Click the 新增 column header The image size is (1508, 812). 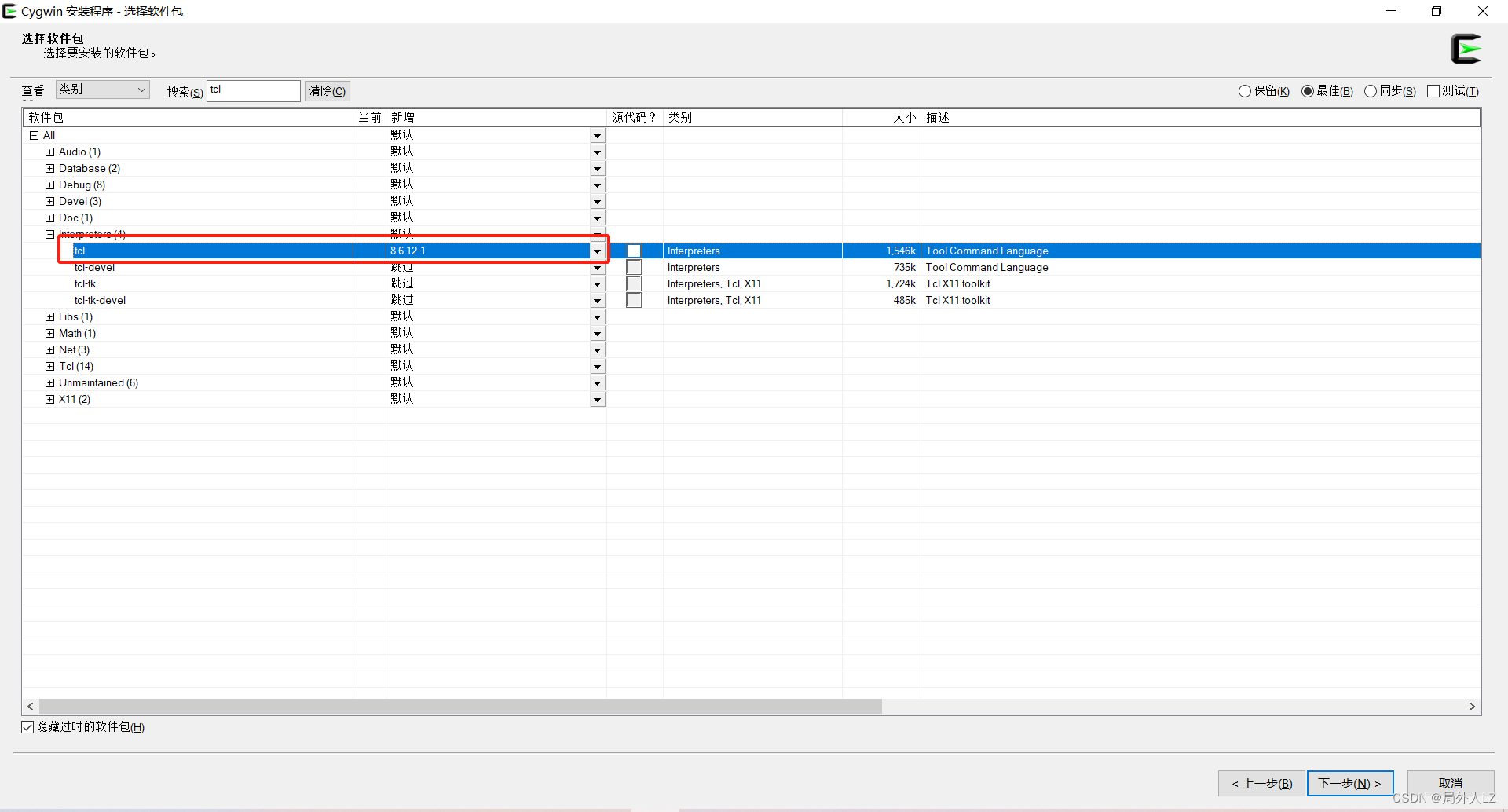(x=496, y=118)
